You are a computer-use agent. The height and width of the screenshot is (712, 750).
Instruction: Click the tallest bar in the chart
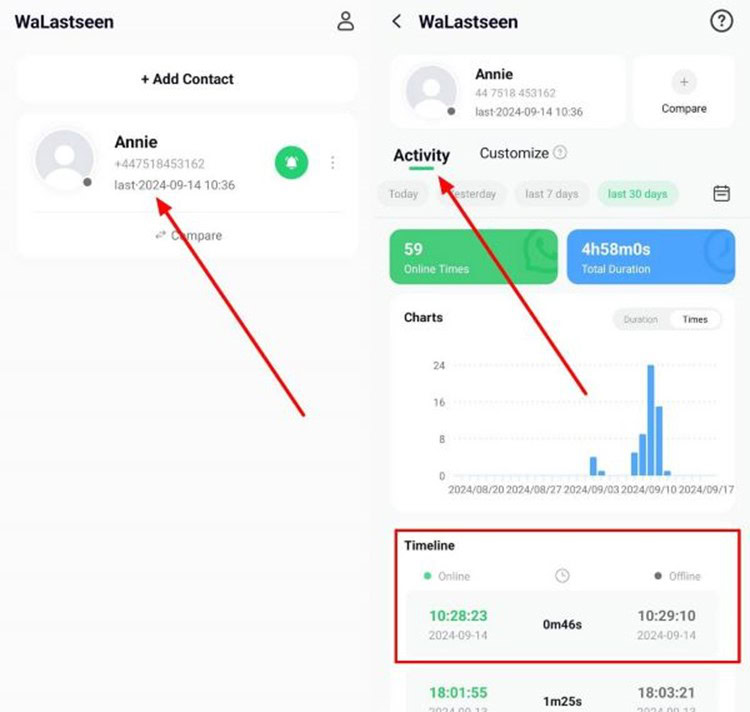coord(651,420)
